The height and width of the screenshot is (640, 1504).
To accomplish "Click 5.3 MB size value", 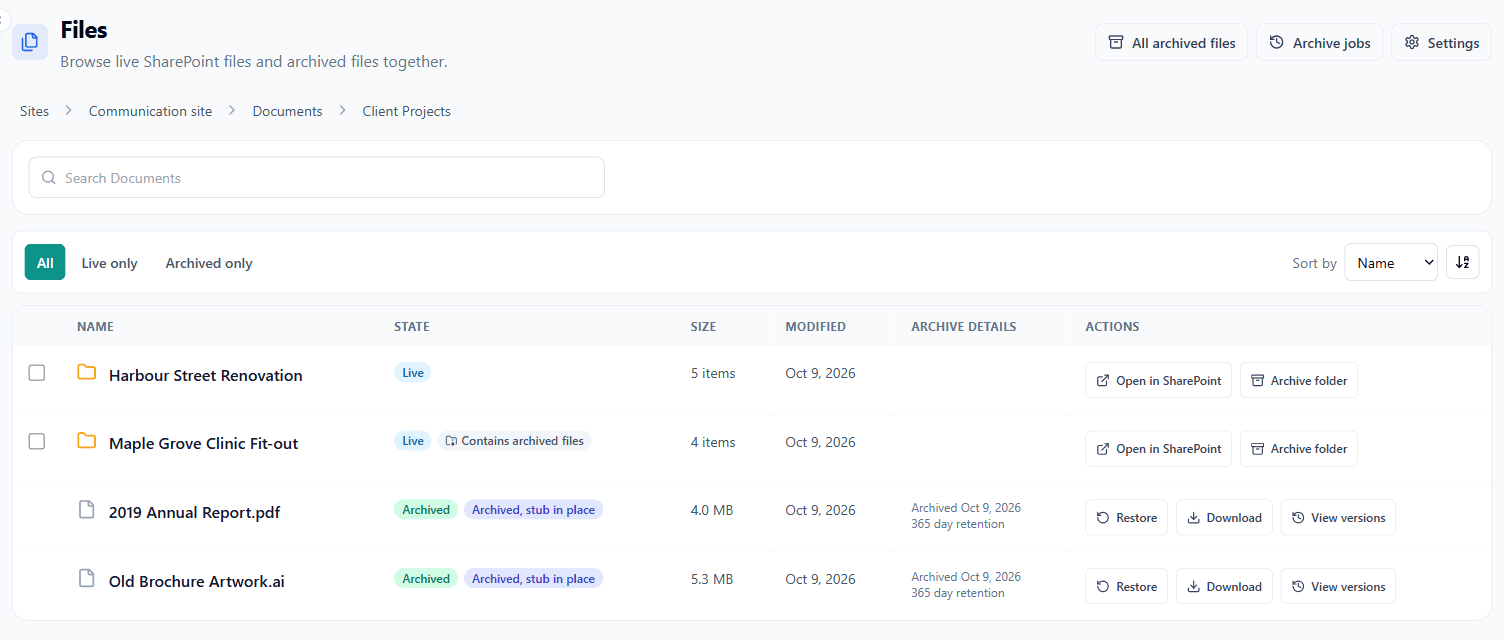I will pyautogui.click(x=712, y=579).
